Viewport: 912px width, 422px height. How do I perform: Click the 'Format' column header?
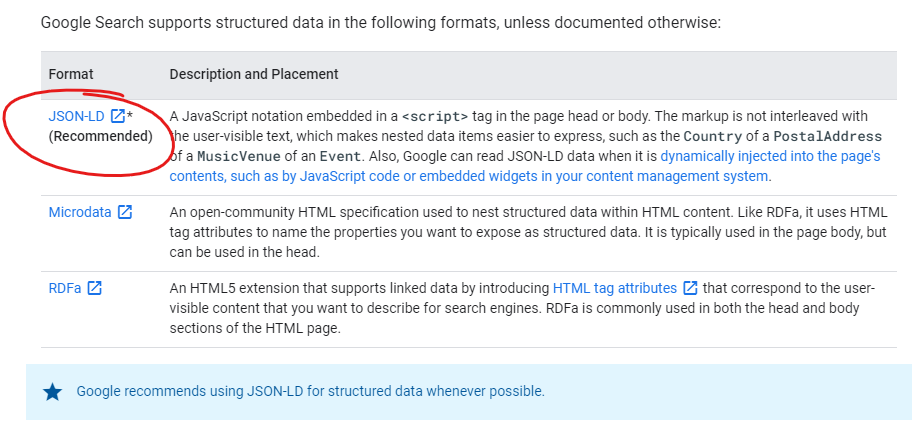coord(71,74)
